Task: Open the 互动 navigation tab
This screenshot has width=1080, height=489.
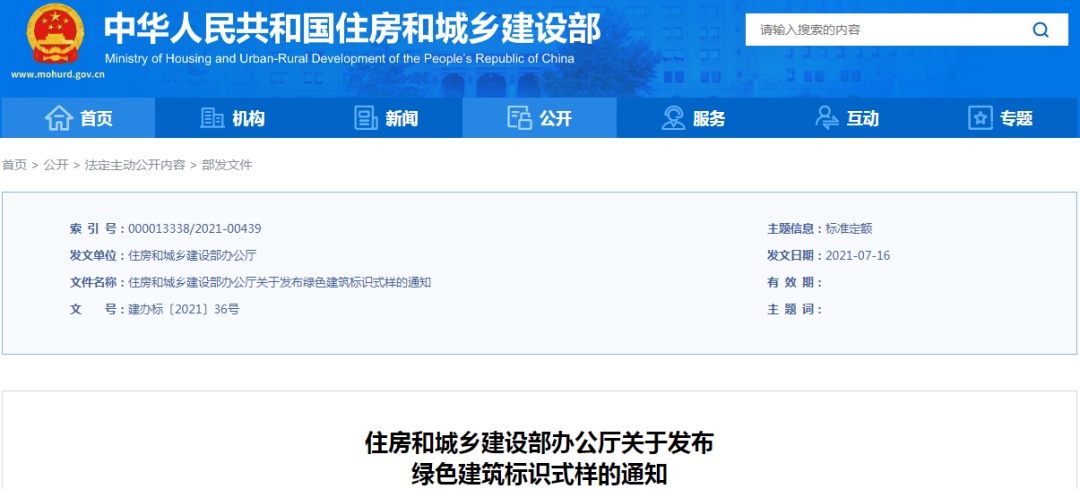Action: coord(847,118)
